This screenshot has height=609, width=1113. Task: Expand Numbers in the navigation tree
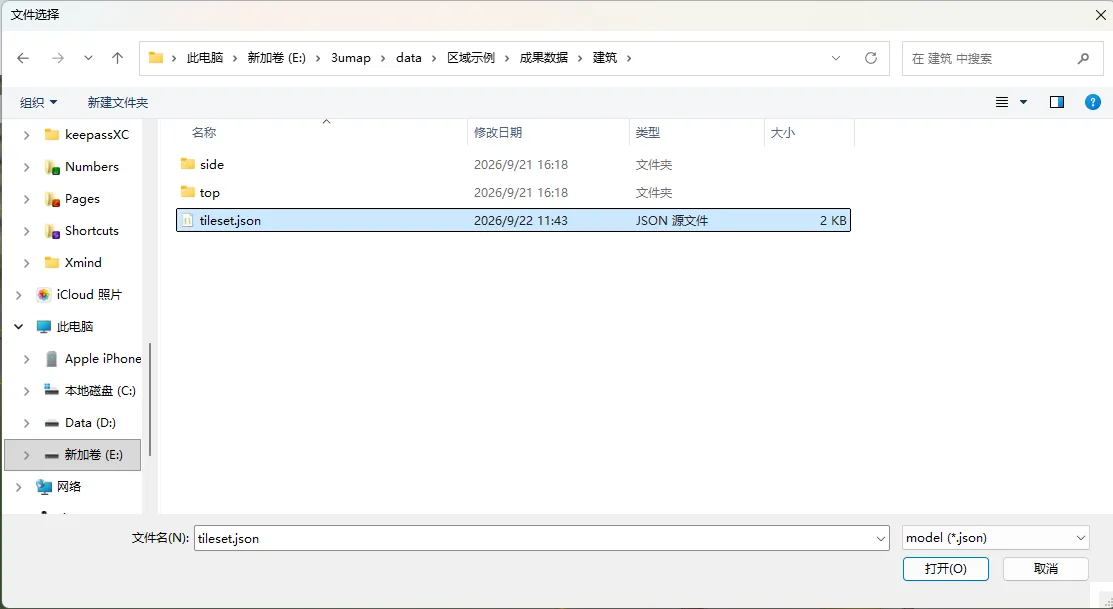(x=26, y=168)
